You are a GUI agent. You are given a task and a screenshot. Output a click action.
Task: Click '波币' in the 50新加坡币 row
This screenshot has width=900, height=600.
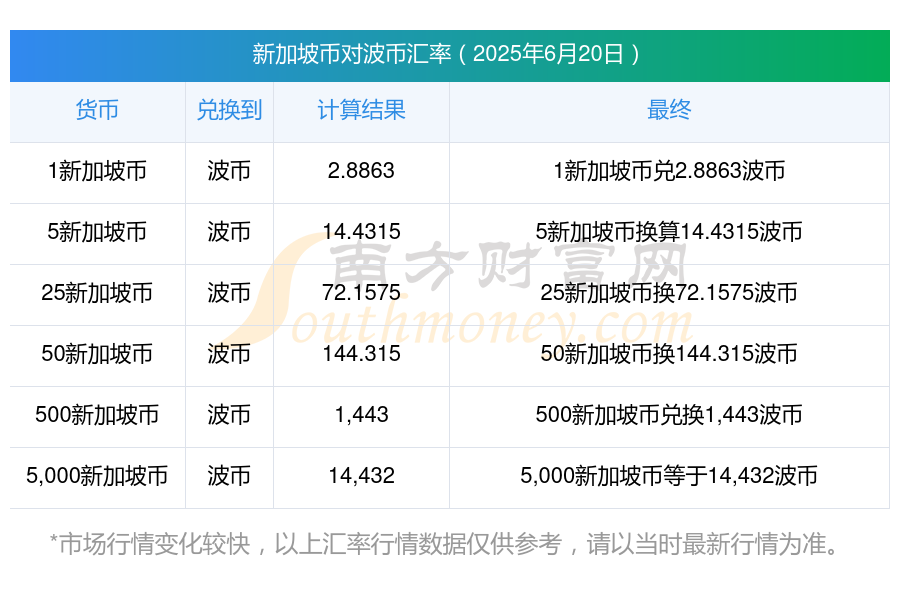[229, 354]
